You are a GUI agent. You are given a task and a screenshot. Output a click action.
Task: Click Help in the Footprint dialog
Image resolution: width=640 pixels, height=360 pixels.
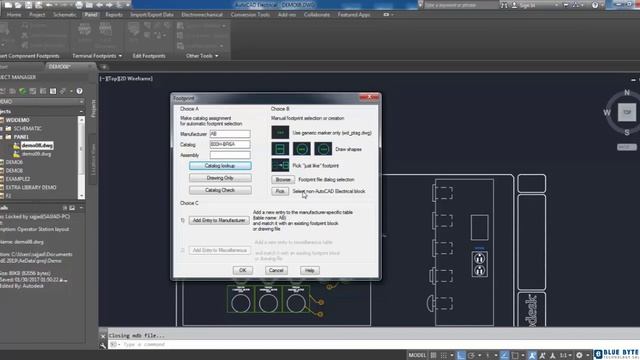click(x=310, y=271)
